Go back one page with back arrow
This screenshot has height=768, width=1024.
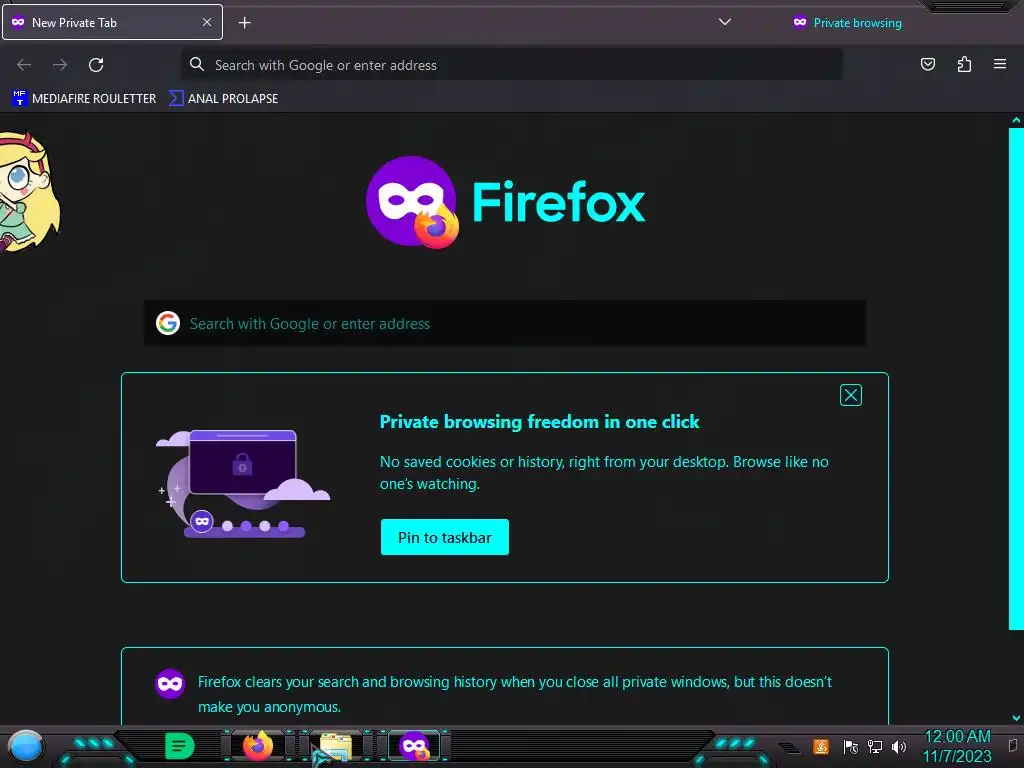(x=24, y=65)
